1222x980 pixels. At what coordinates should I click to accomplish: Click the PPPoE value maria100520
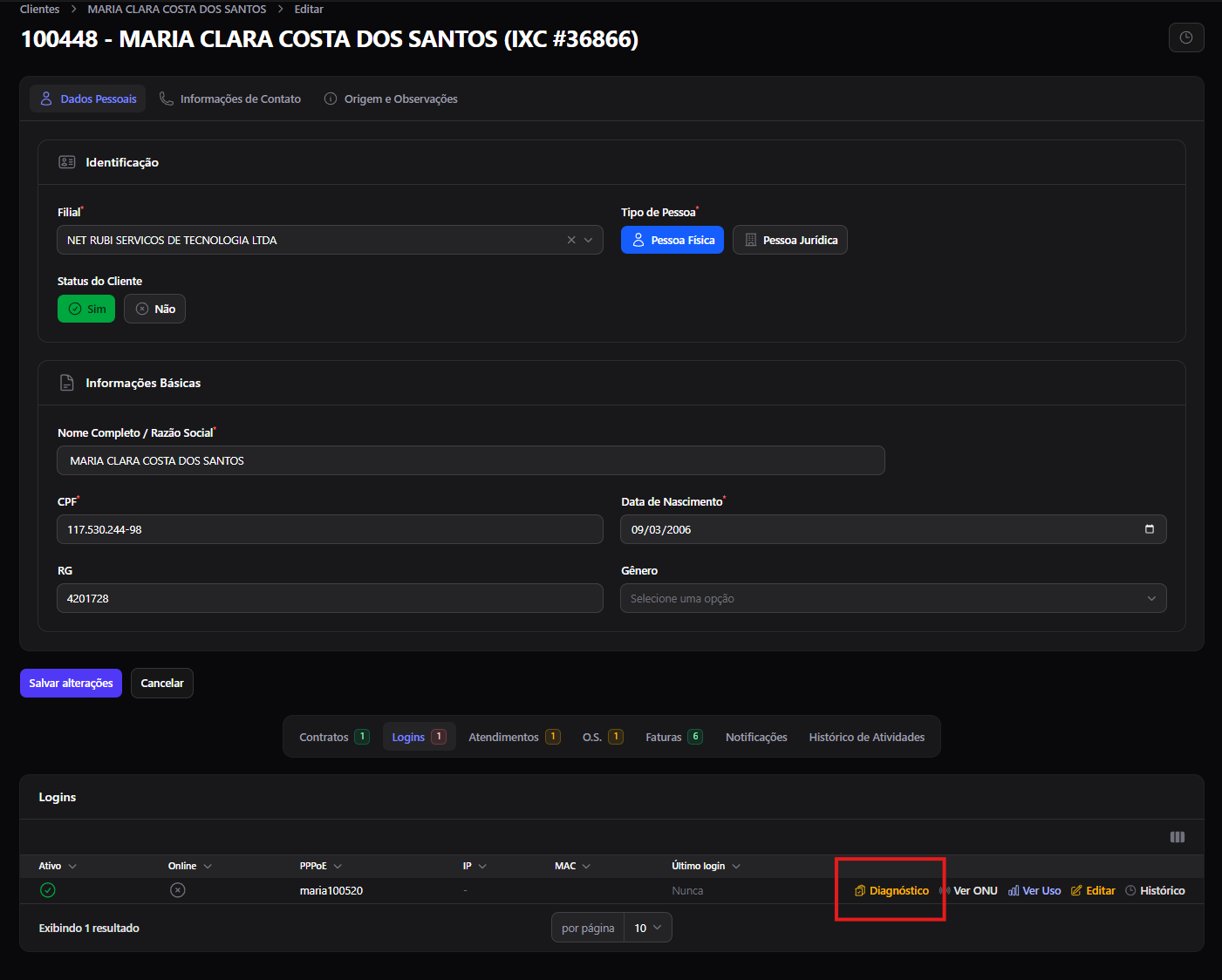(331, 890)
